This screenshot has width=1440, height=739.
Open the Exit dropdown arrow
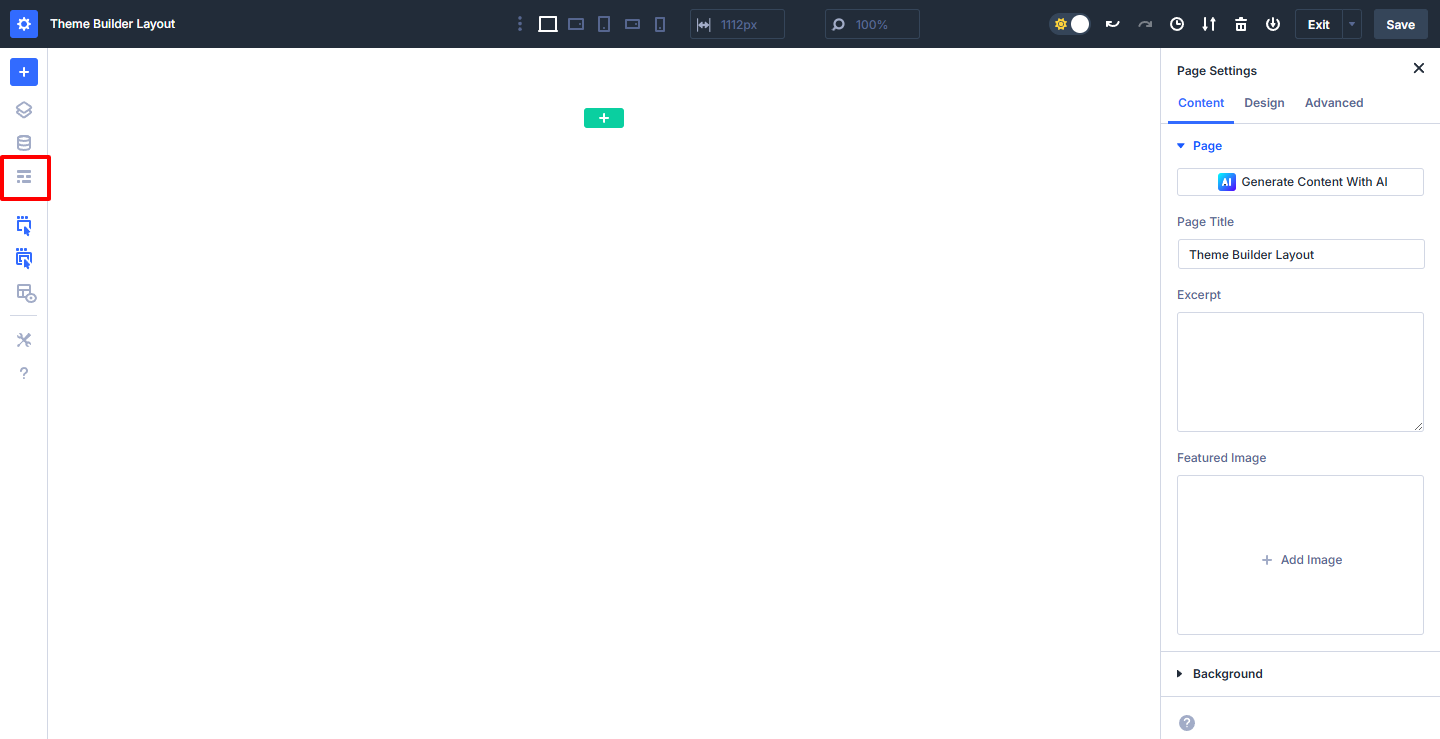[x=1353, y=24]
